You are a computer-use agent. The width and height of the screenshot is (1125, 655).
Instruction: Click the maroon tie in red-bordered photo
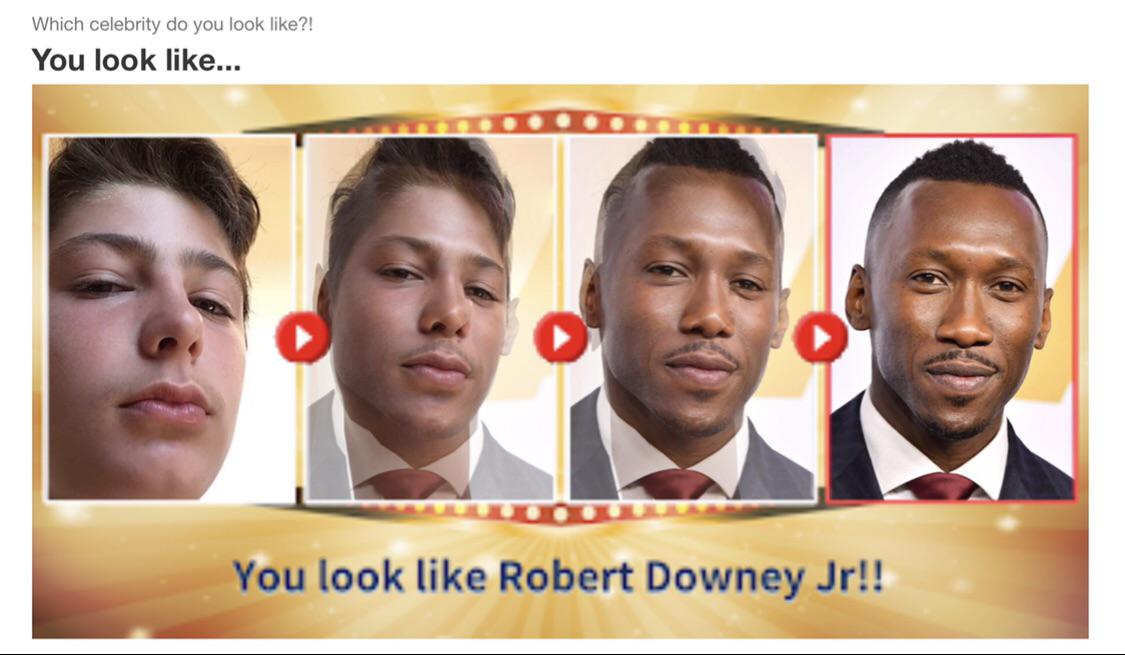(x=942, y=486)
